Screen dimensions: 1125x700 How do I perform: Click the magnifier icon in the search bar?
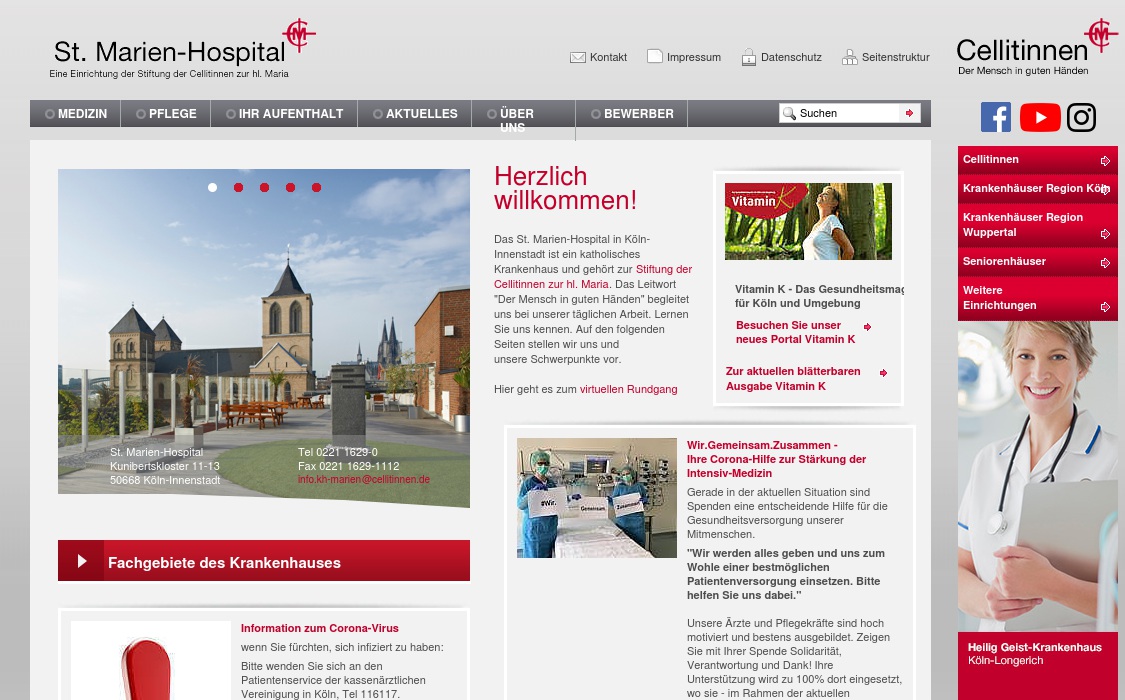[789, 113]
